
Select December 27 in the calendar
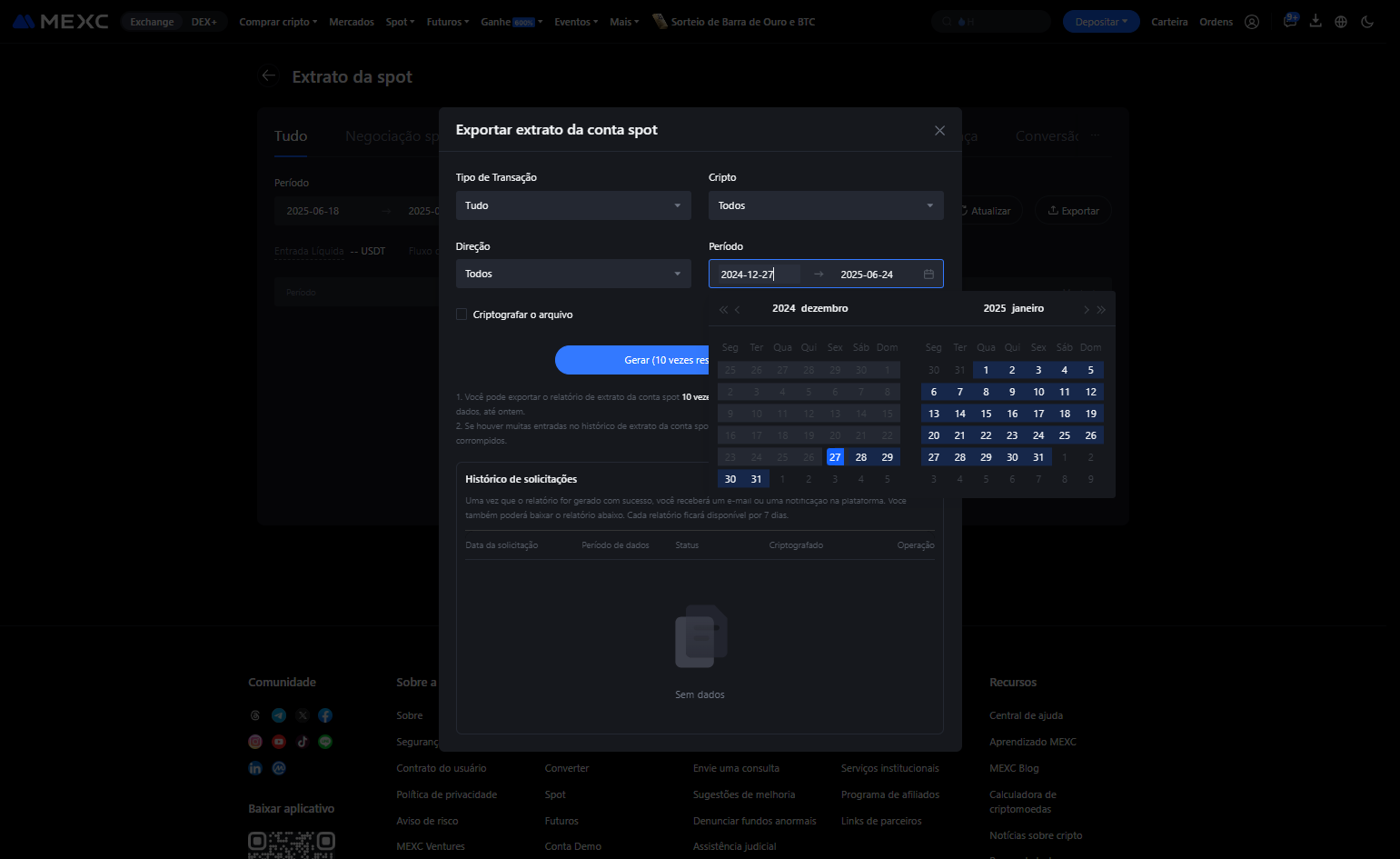pos(835,457)
